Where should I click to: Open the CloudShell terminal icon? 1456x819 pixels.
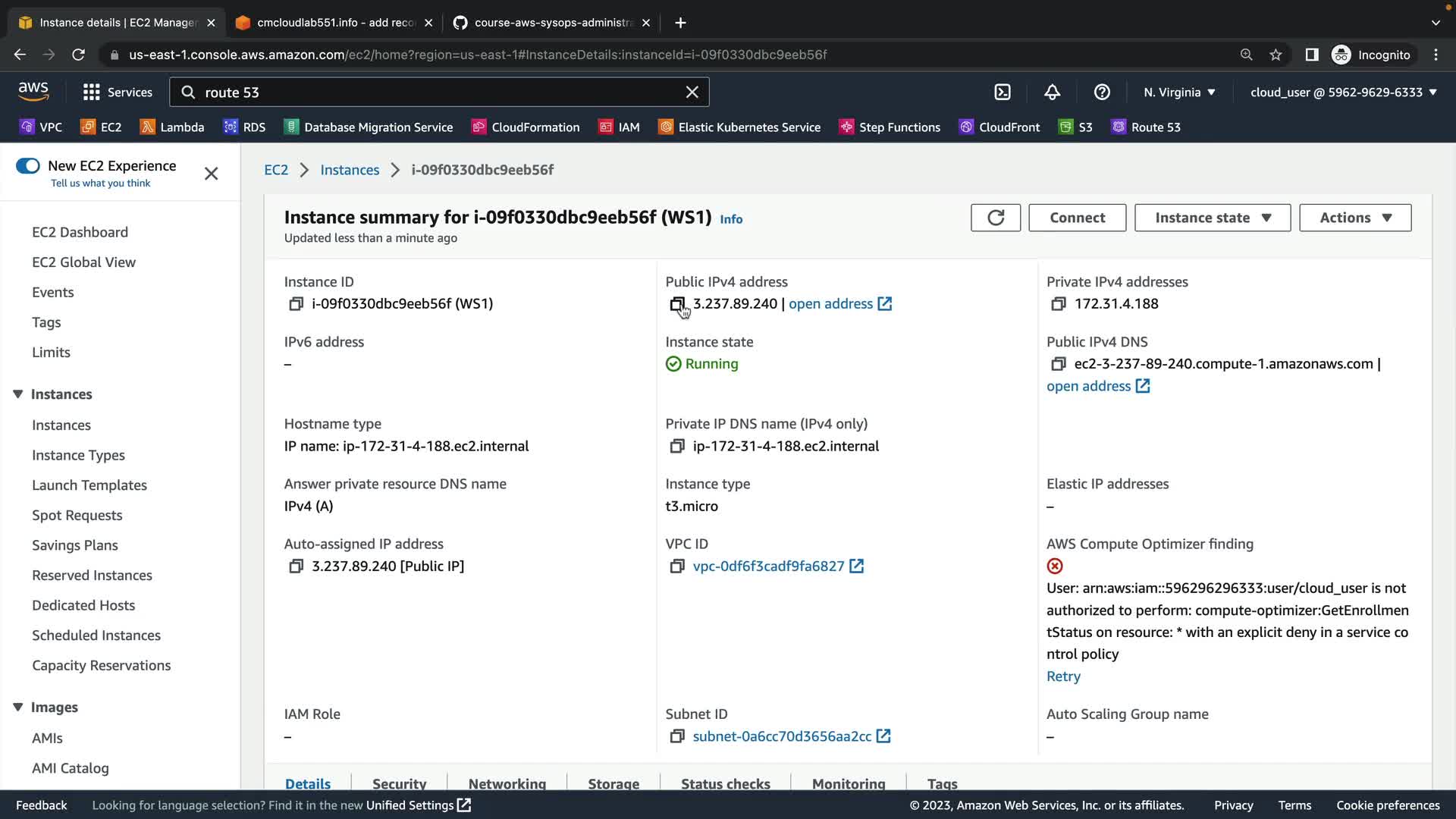click(1003, 93)
